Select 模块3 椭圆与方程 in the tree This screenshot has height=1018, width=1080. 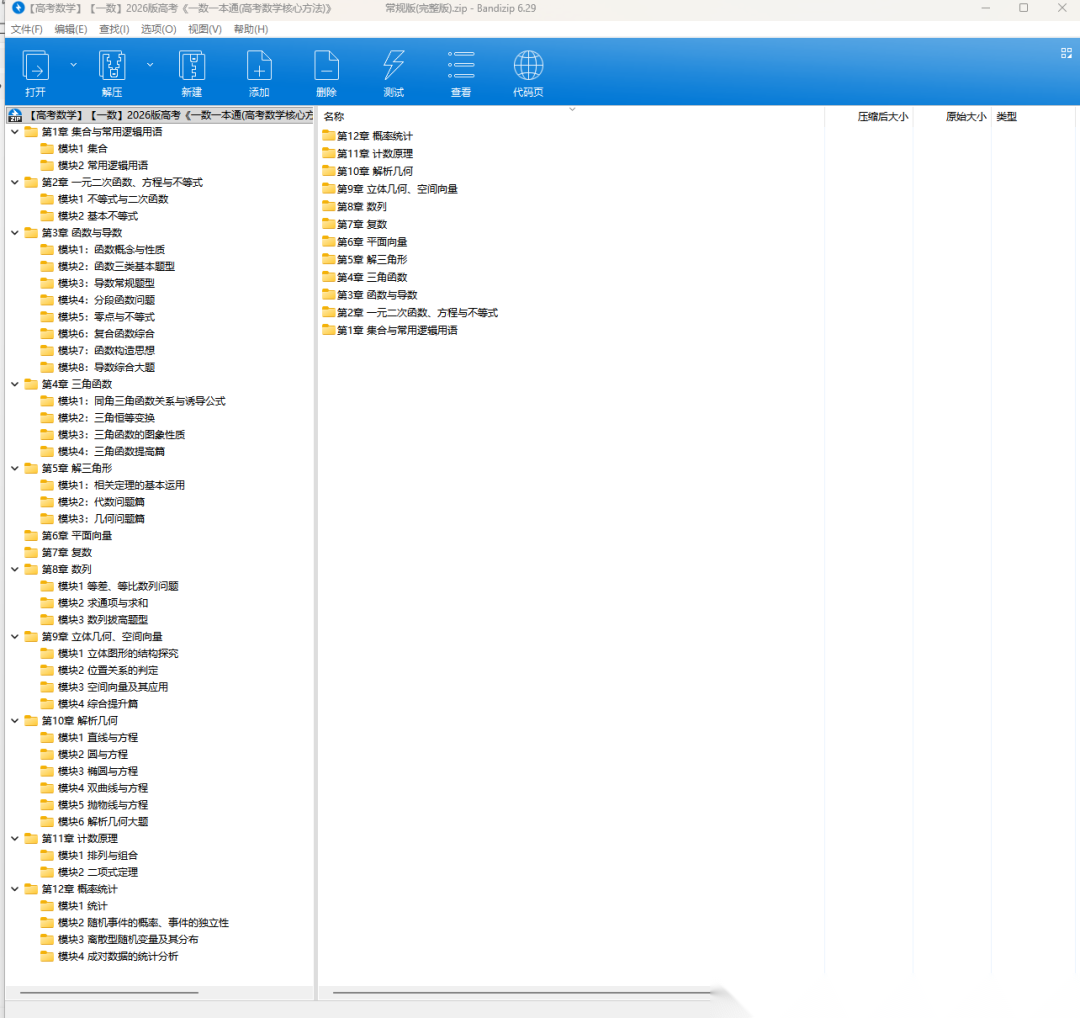(97, 771)
